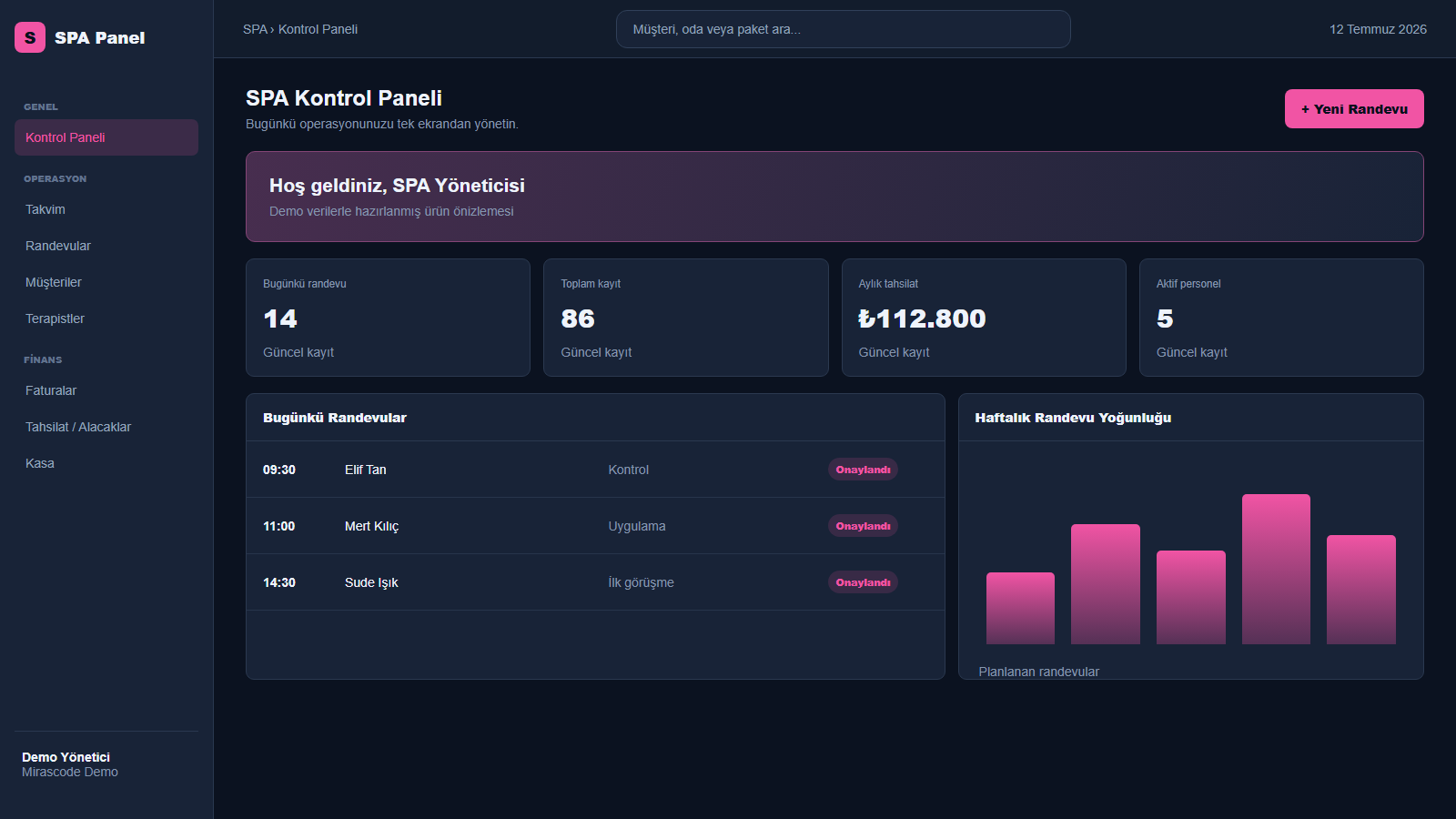Click Onaylandı badge for Mert Kılıç

point(863,526)
